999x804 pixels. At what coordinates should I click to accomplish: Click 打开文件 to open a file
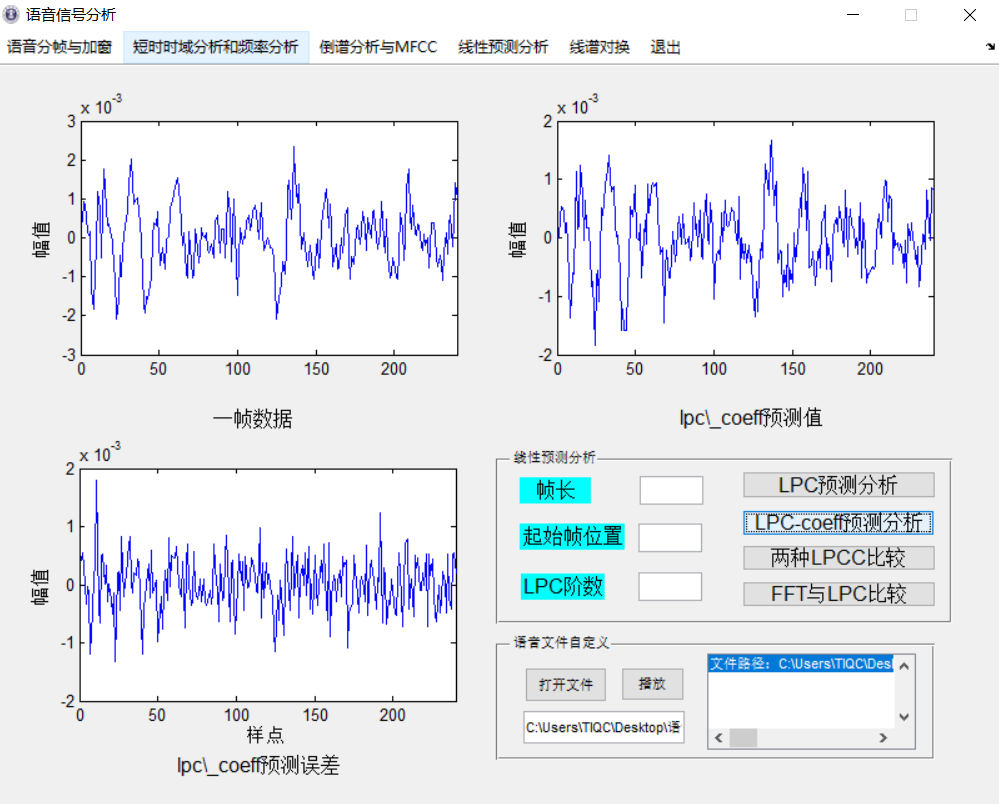565,684
